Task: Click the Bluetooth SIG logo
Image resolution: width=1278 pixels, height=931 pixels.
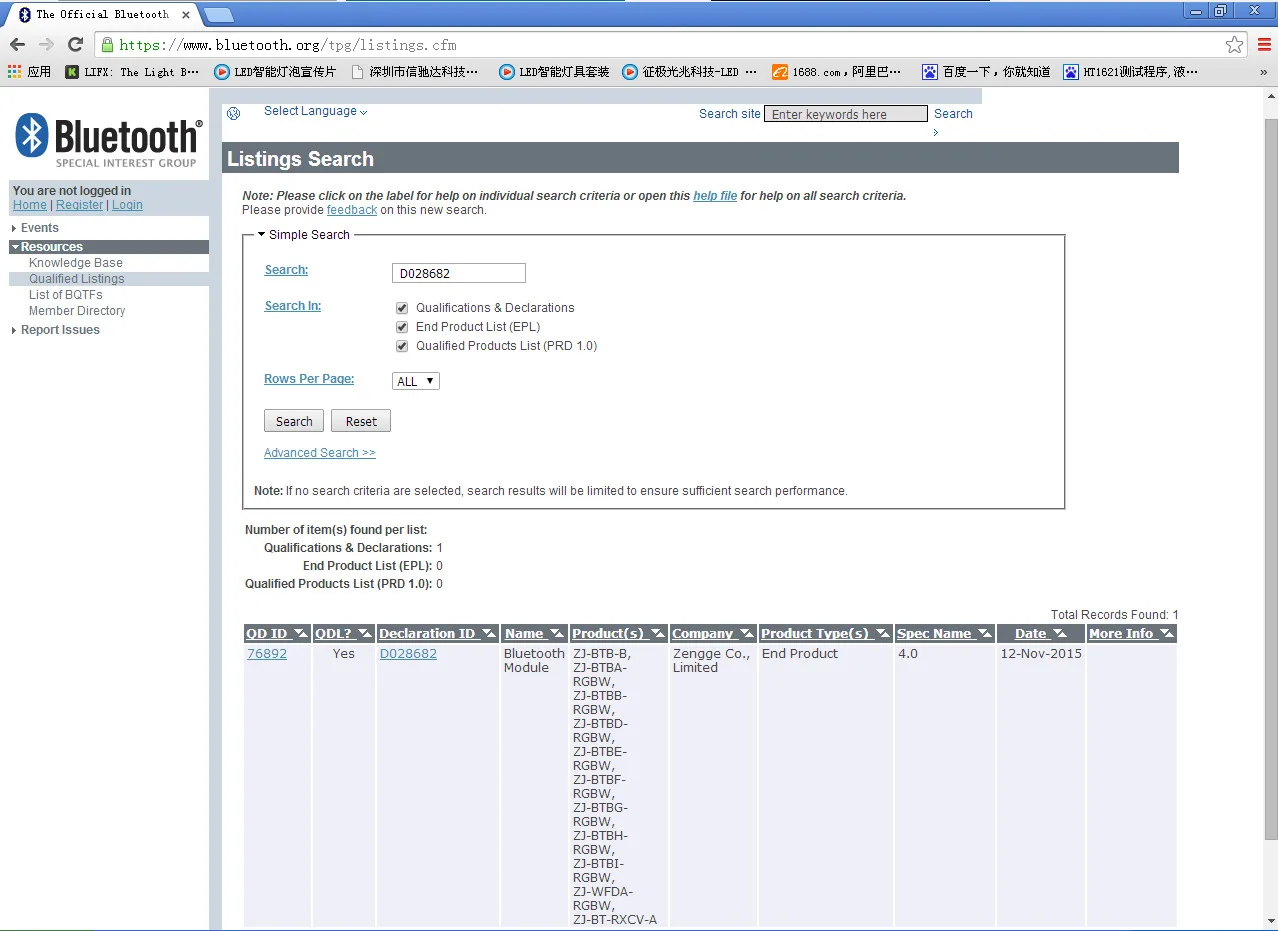Action: [109, 140]
